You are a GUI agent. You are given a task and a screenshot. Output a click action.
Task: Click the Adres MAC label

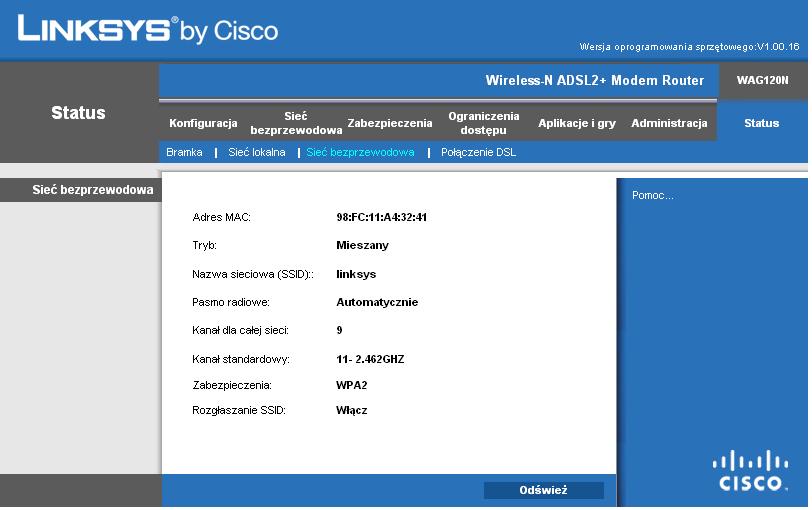221,217
